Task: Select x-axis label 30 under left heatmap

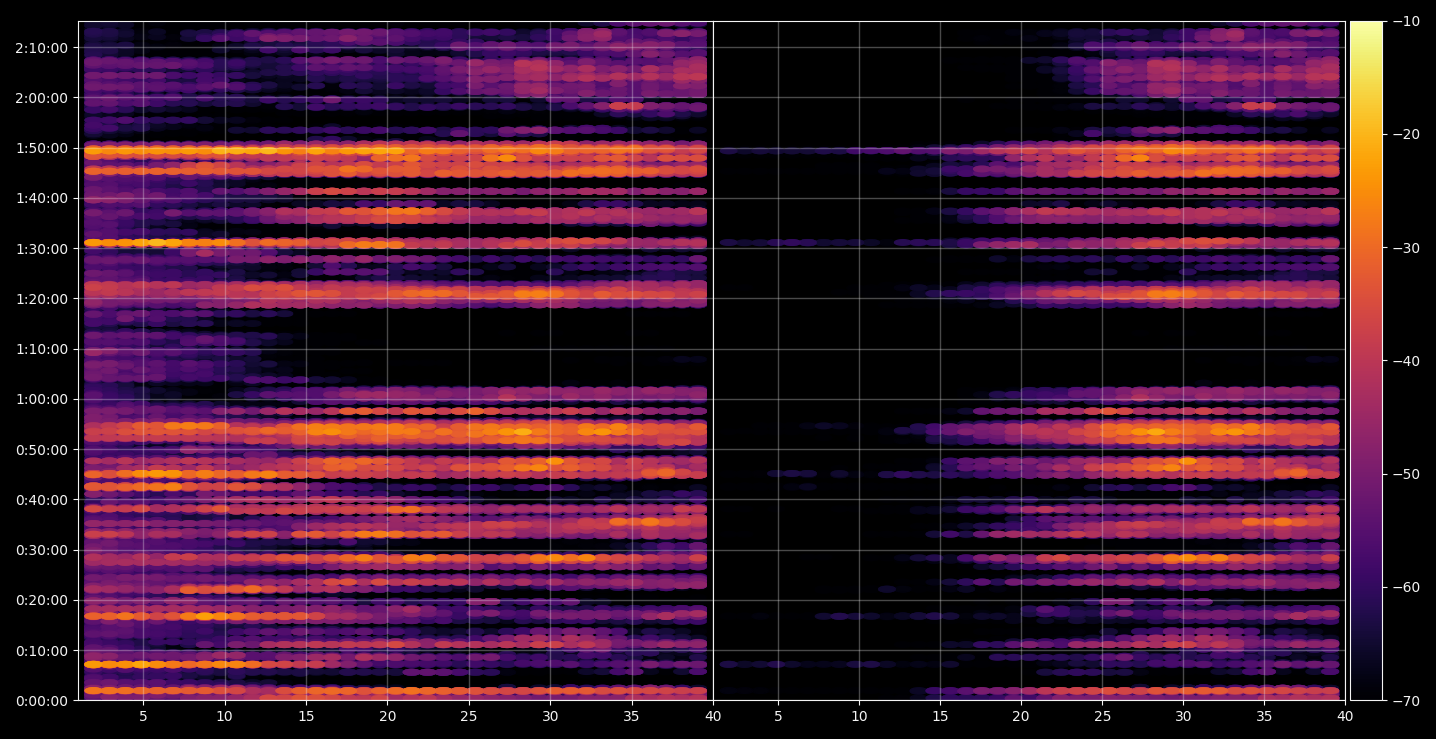Action: coord(550,717)
